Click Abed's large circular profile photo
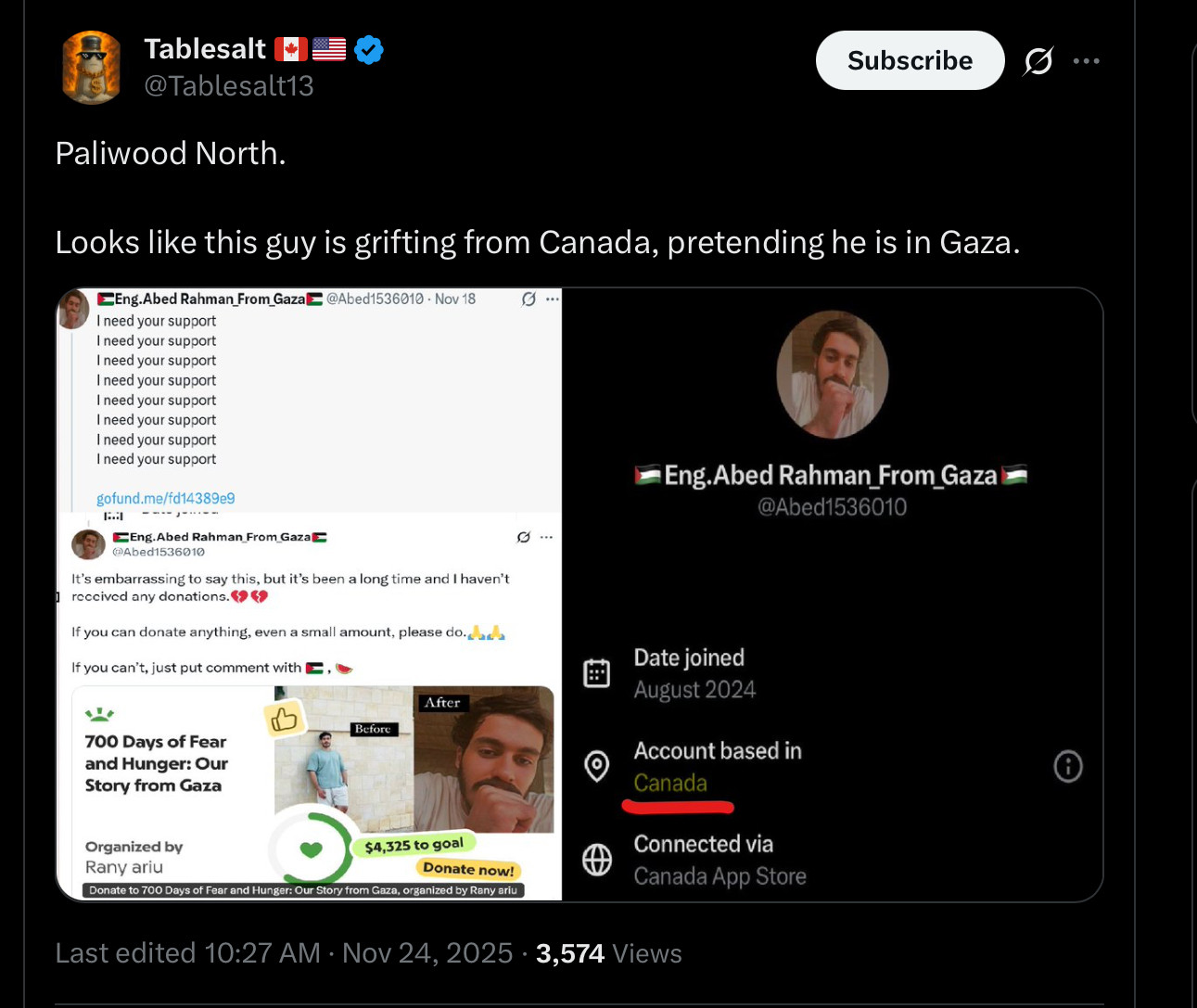The height and width of the screenshot is (1008, 1197). pos(832,375)
